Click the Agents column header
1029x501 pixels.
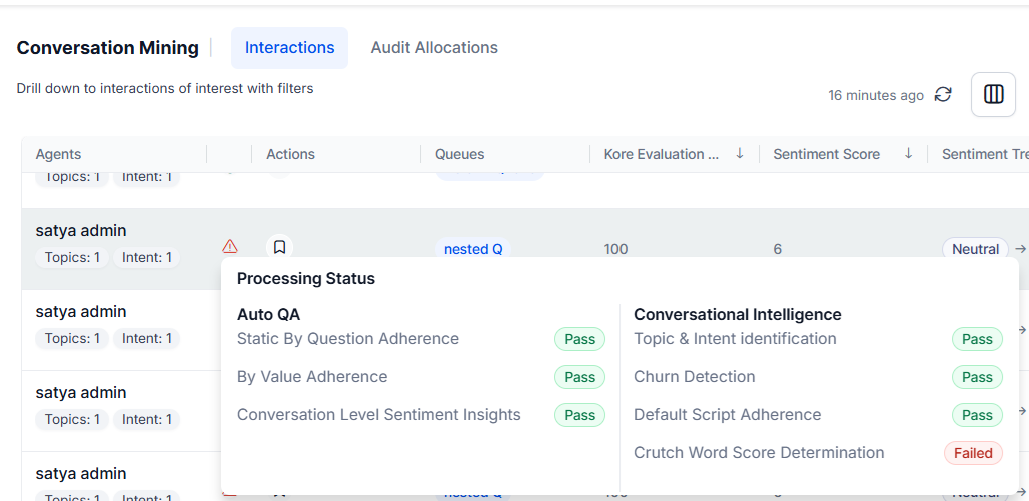pos(58,154)
